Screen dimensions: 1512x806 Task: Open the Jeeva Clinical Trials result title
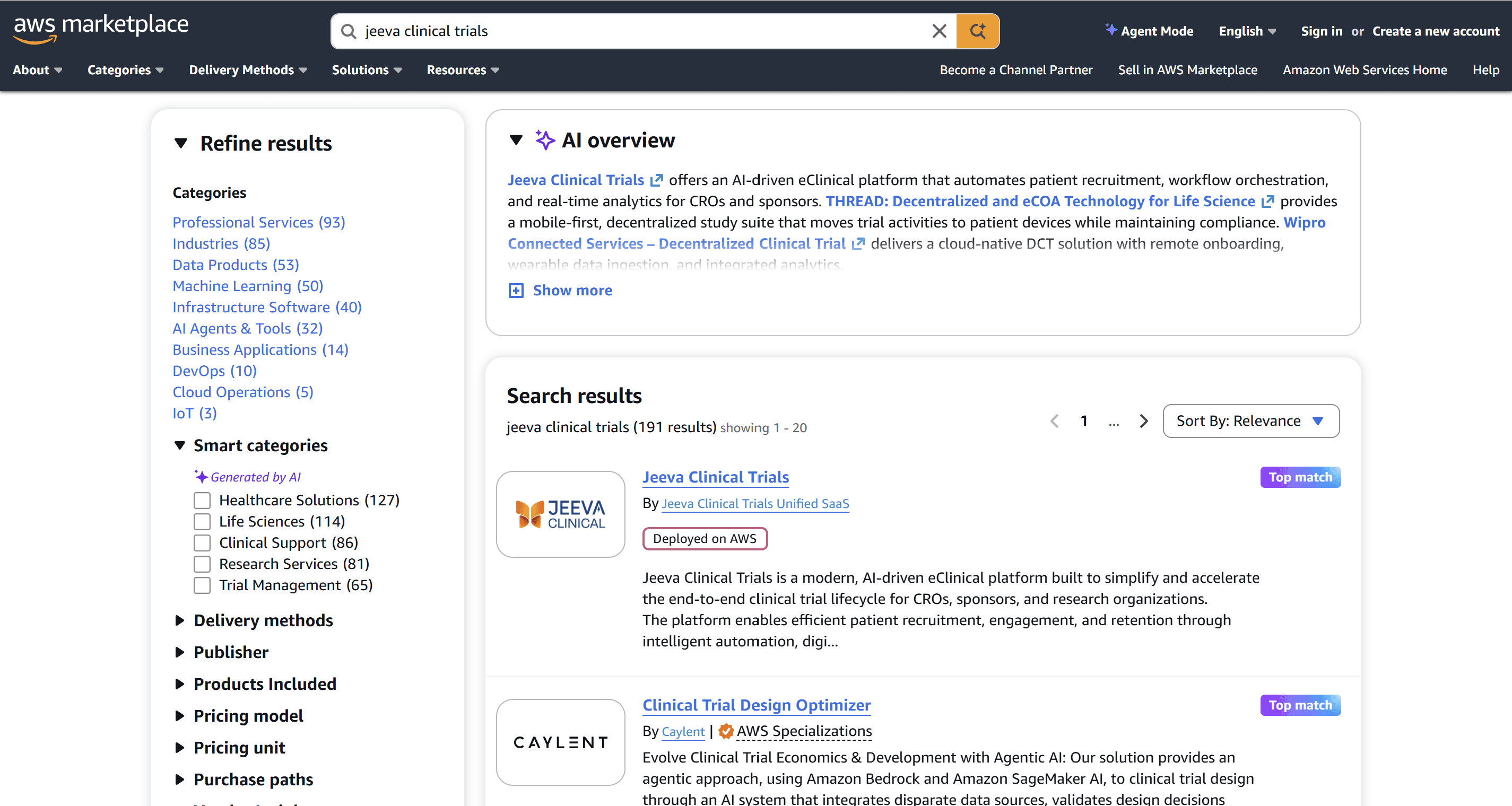pyautogui.click(x=716, y=477)
